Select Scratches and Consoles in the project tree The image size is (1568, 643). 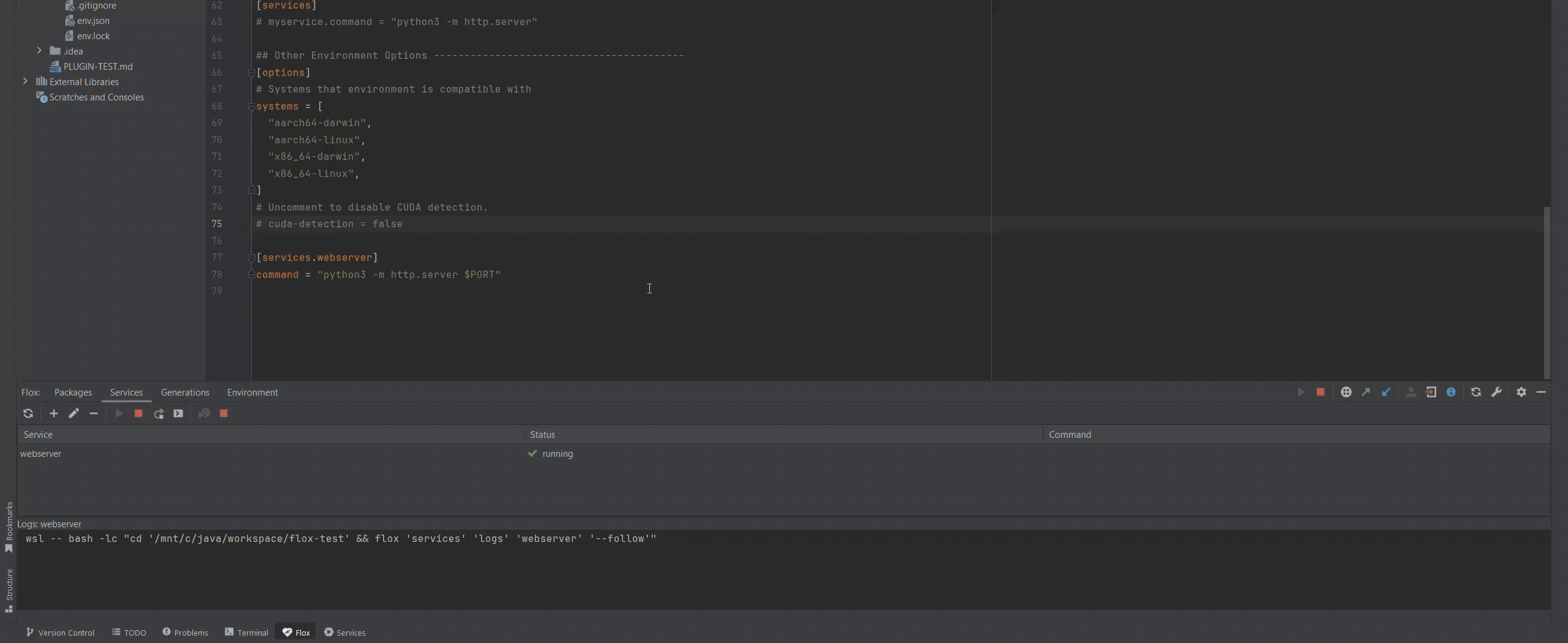(90, 97)
